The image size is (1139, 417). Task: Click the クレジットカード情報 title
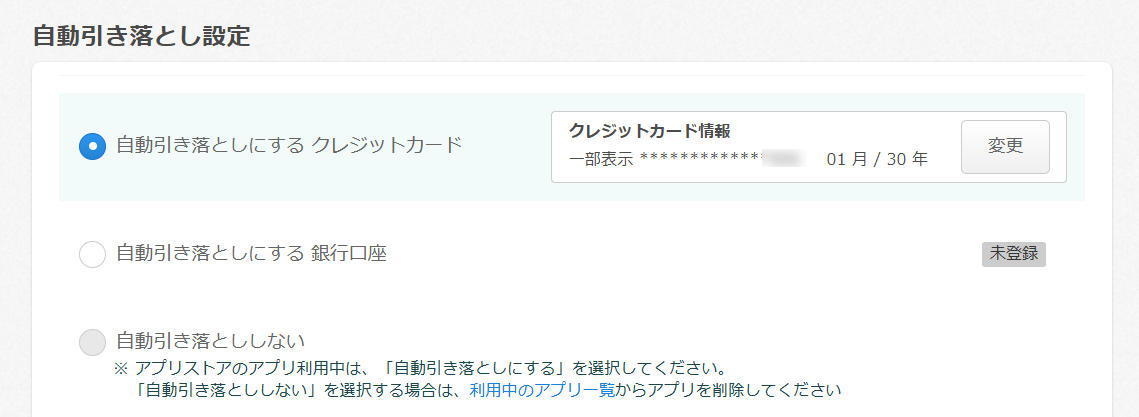click(x=650, y=132)
